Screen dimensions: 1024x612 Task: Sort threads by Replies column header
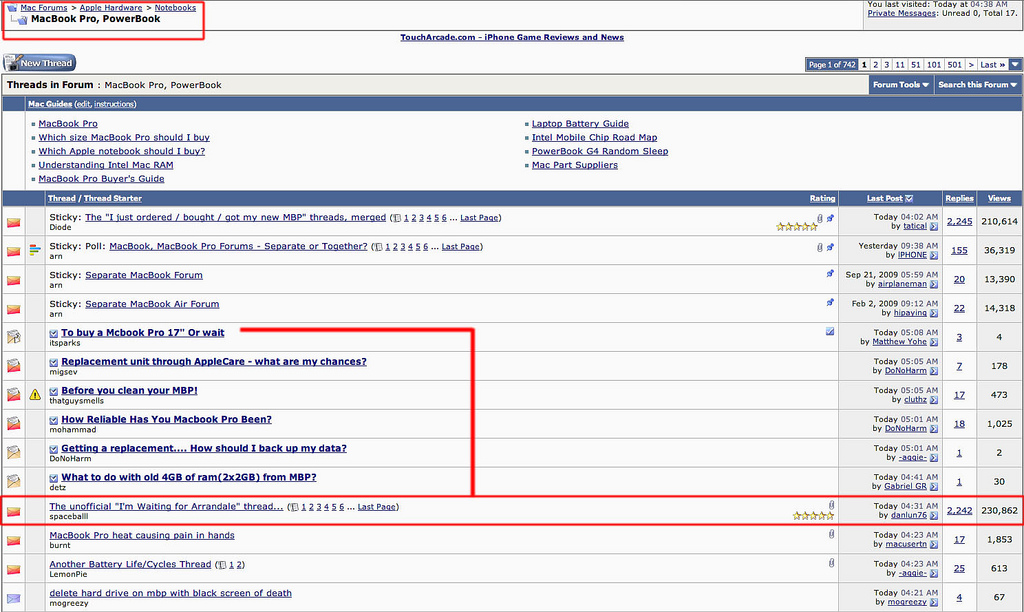[x=959, y=199]
